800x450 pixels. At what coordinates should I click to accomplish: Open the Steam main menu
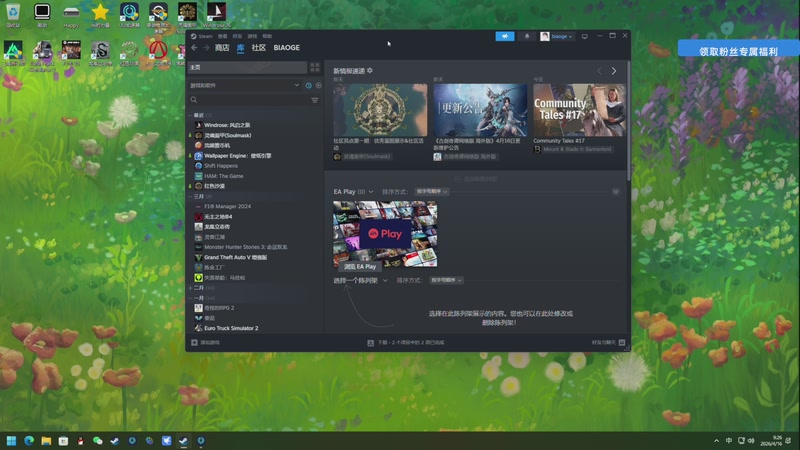tap(202, 36)
